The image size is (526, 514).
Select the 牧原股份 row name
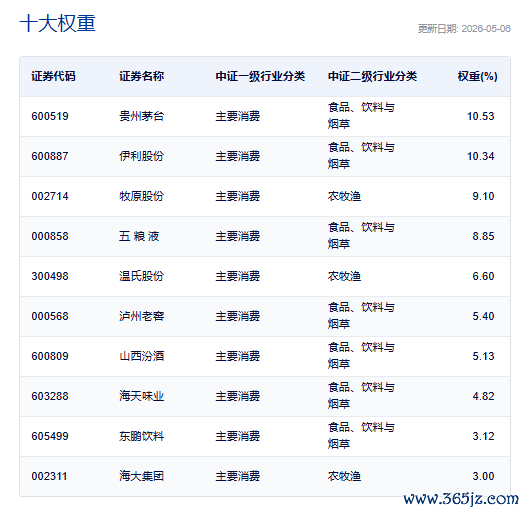[x=142, y=196]
